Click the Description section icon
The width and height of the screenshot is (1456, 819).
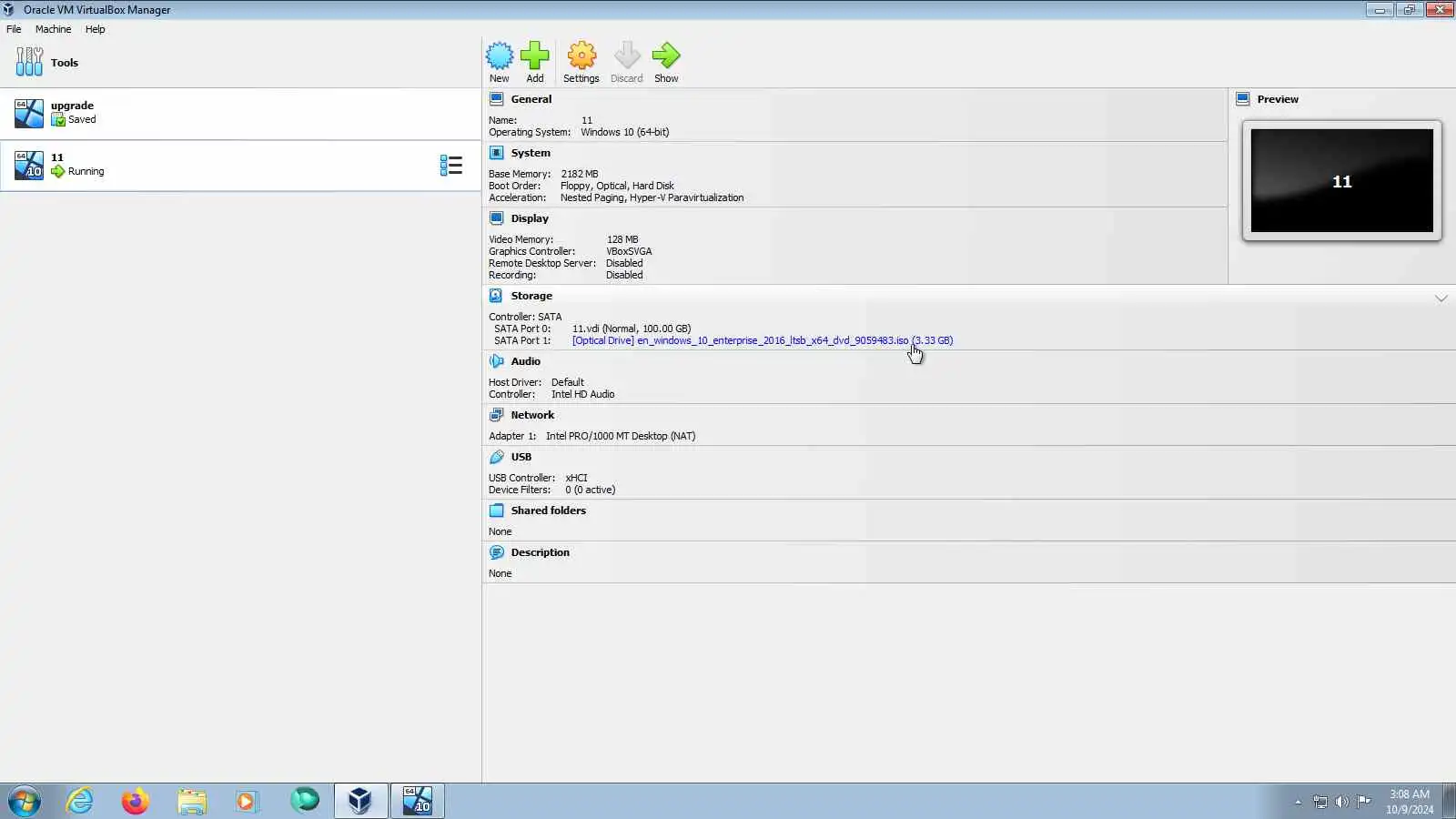tap(497, 552)
